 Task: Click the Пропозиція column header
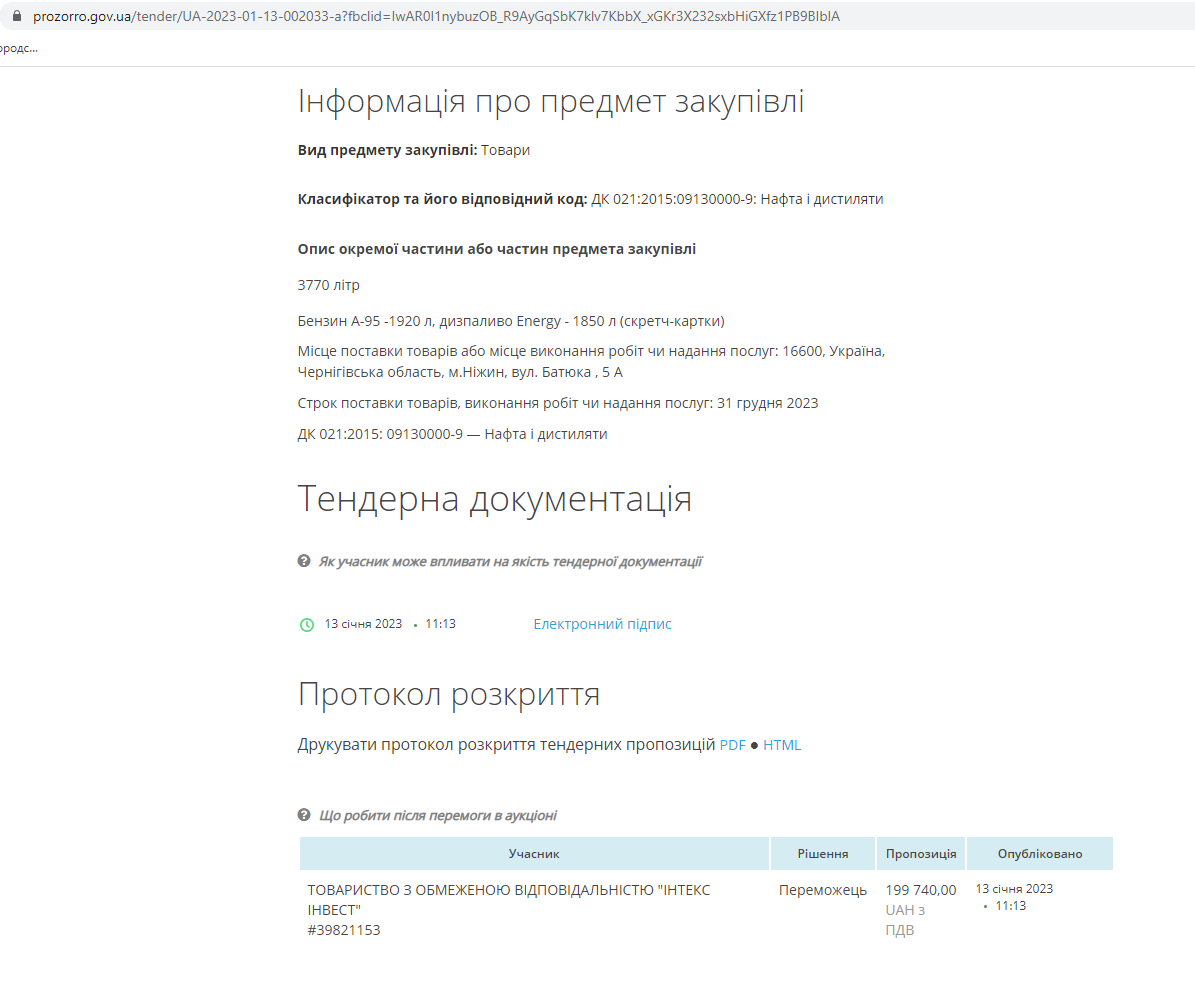pos(920,854)
